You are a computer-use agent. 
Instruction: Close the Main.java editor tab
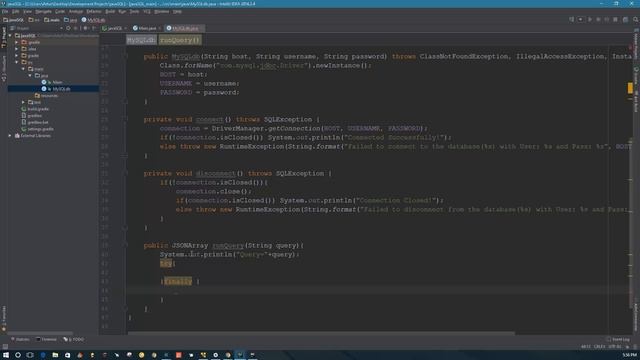160,28
